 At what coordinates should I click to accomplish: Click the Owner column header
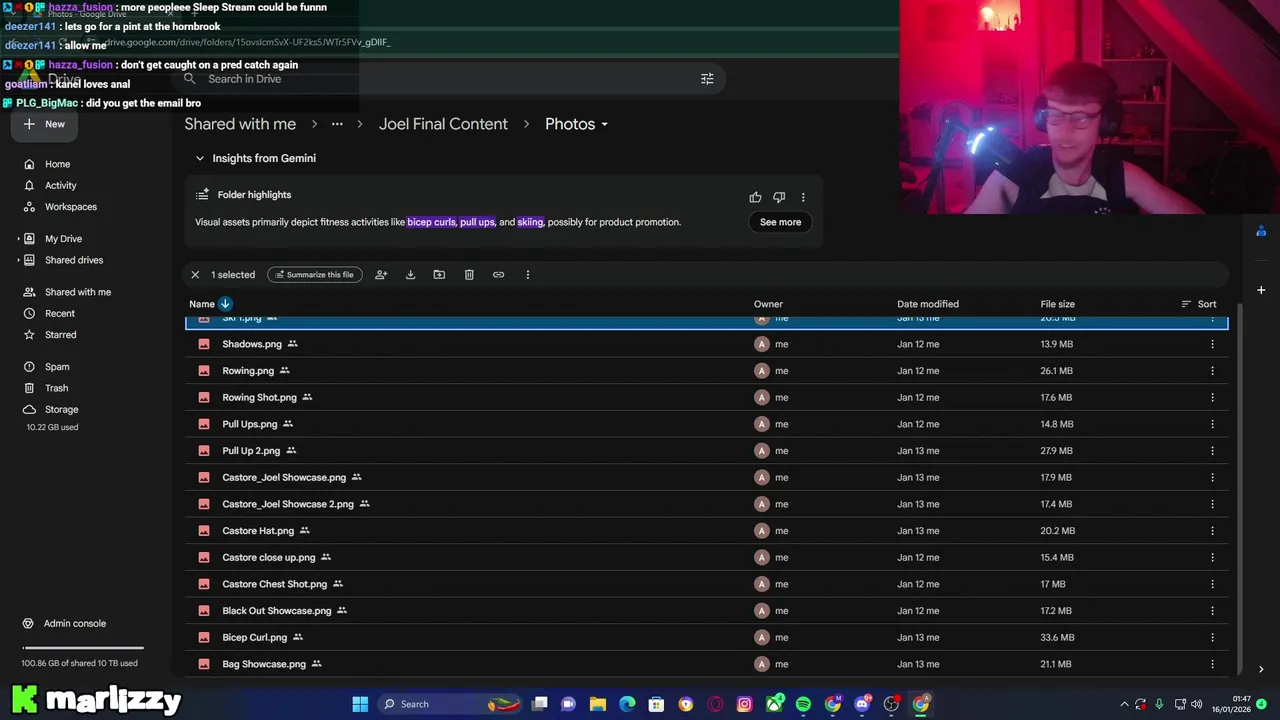point(768,304)
